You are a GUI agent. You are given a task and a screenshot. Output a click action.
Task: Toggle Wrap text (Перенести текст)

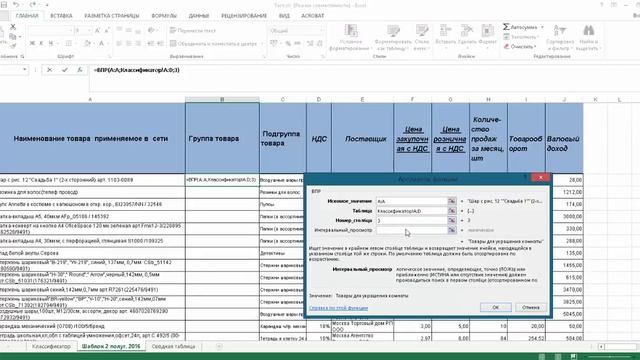193,31
